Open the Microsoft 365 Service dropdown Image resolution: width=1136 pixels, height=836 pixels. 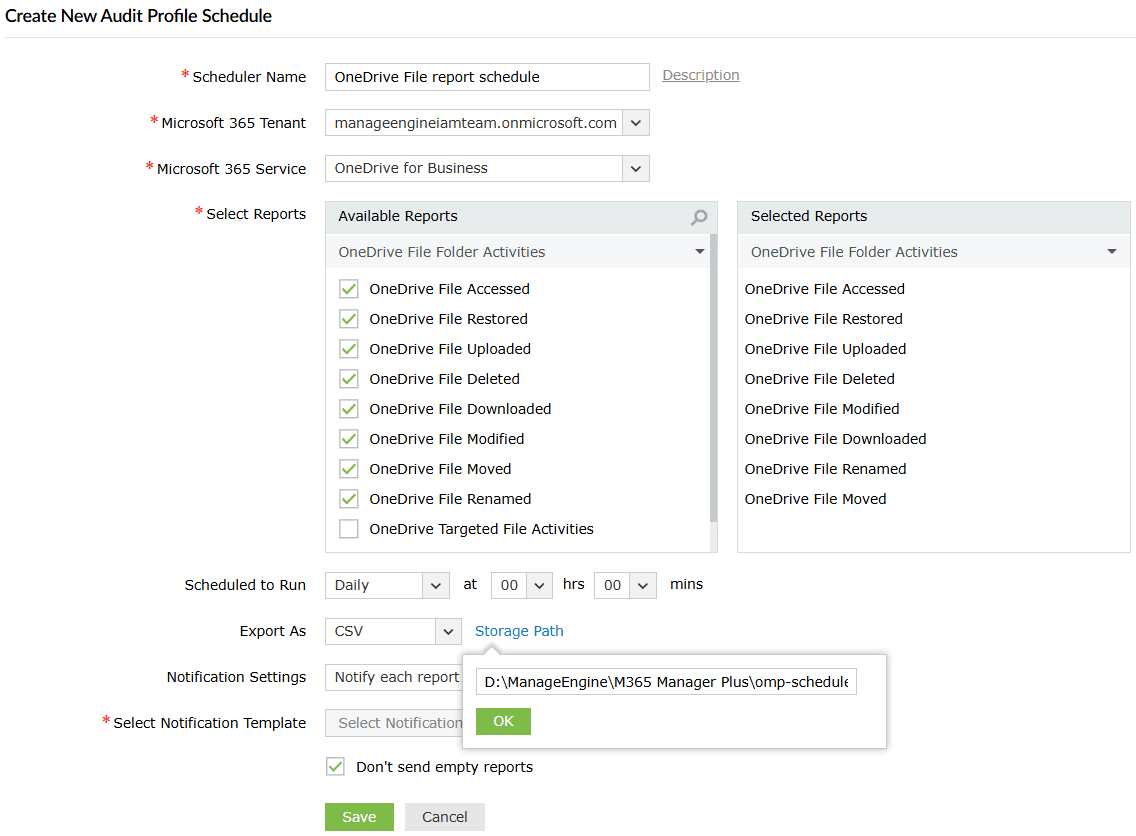[636, 168]
